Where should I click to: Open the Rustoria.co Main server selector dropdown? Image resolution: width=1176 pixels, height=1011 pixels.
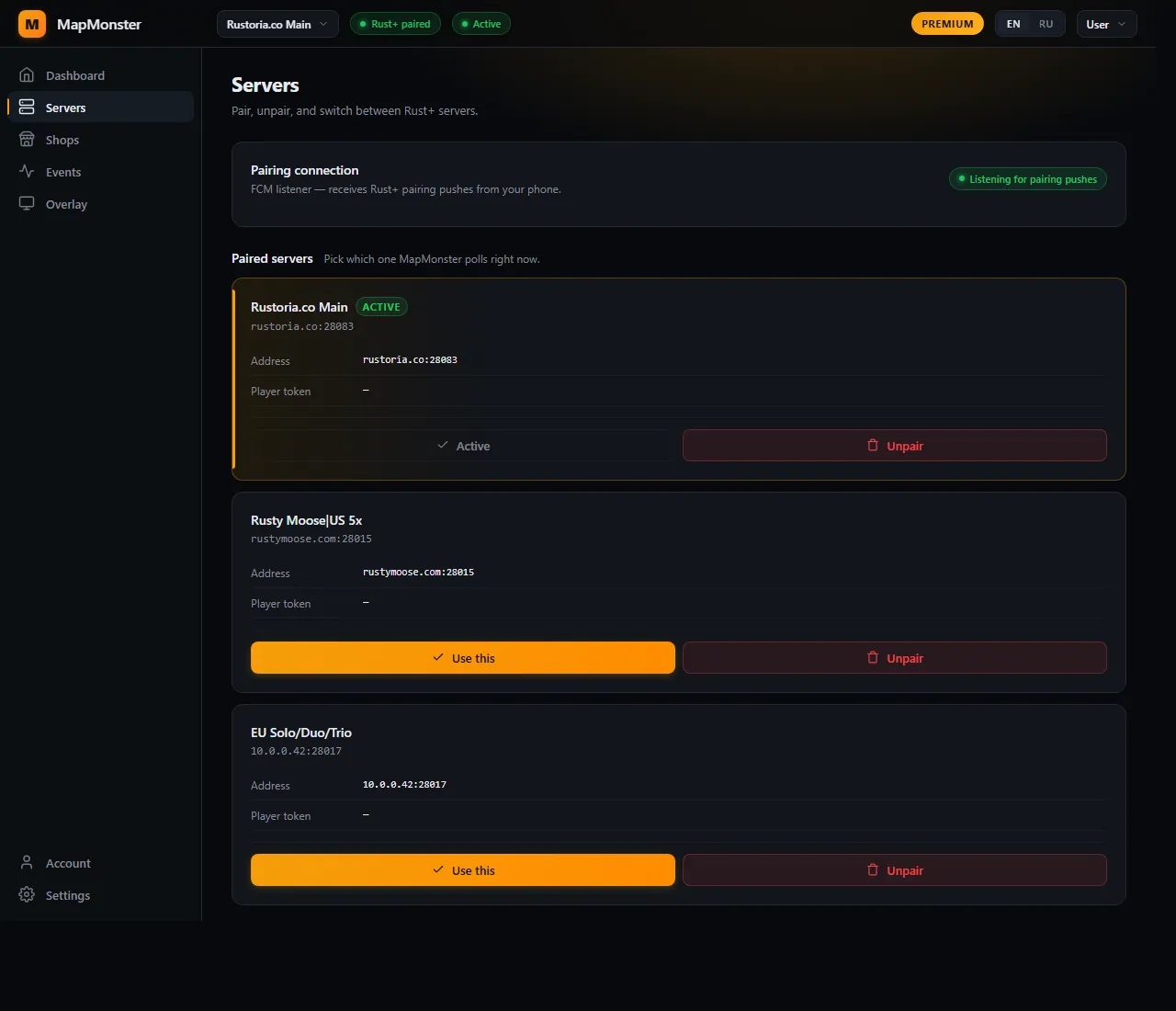pos(277,24)
